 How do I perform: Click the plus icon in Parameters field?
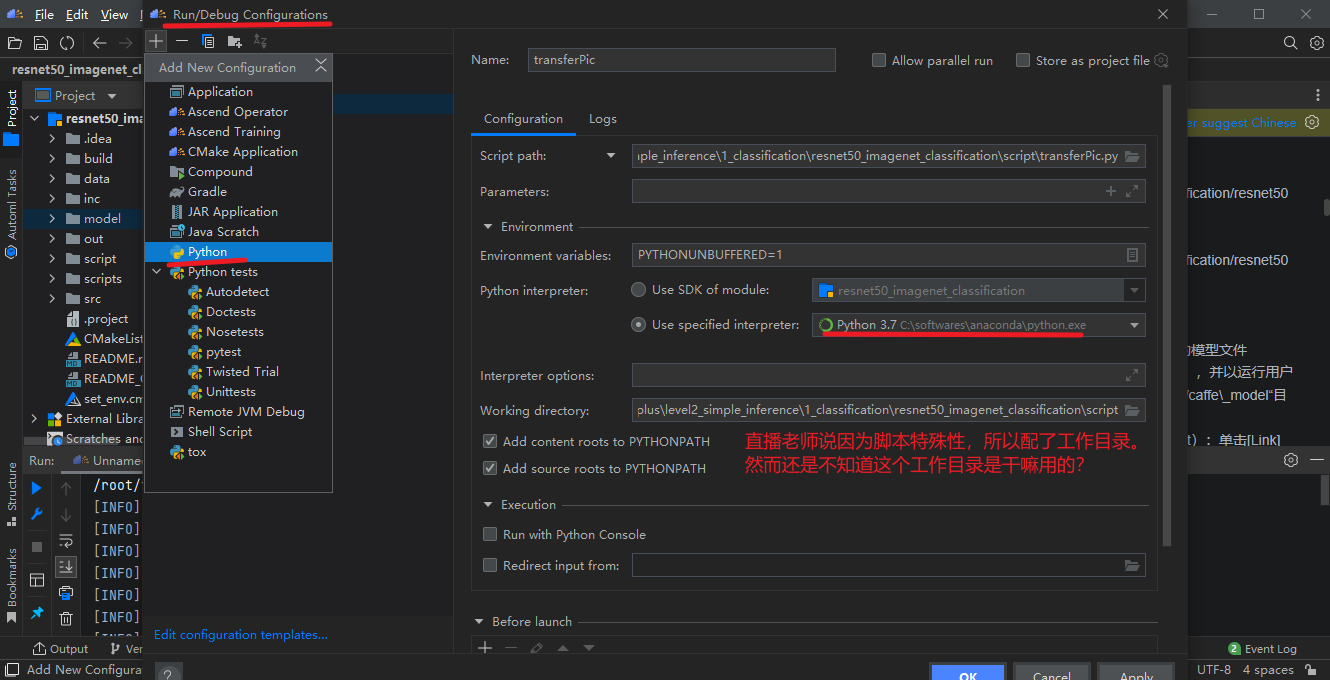pos(1110,191)
